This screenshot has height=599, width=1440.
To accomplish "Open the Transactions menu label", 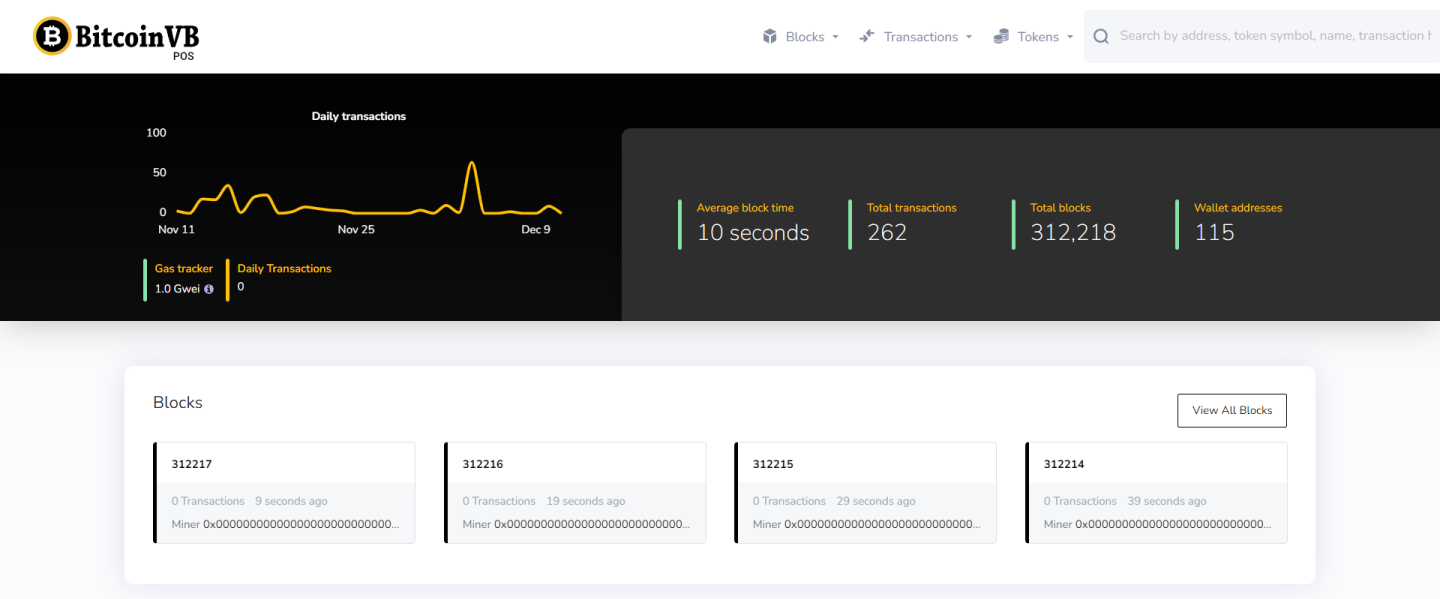I will click(920, 37).
